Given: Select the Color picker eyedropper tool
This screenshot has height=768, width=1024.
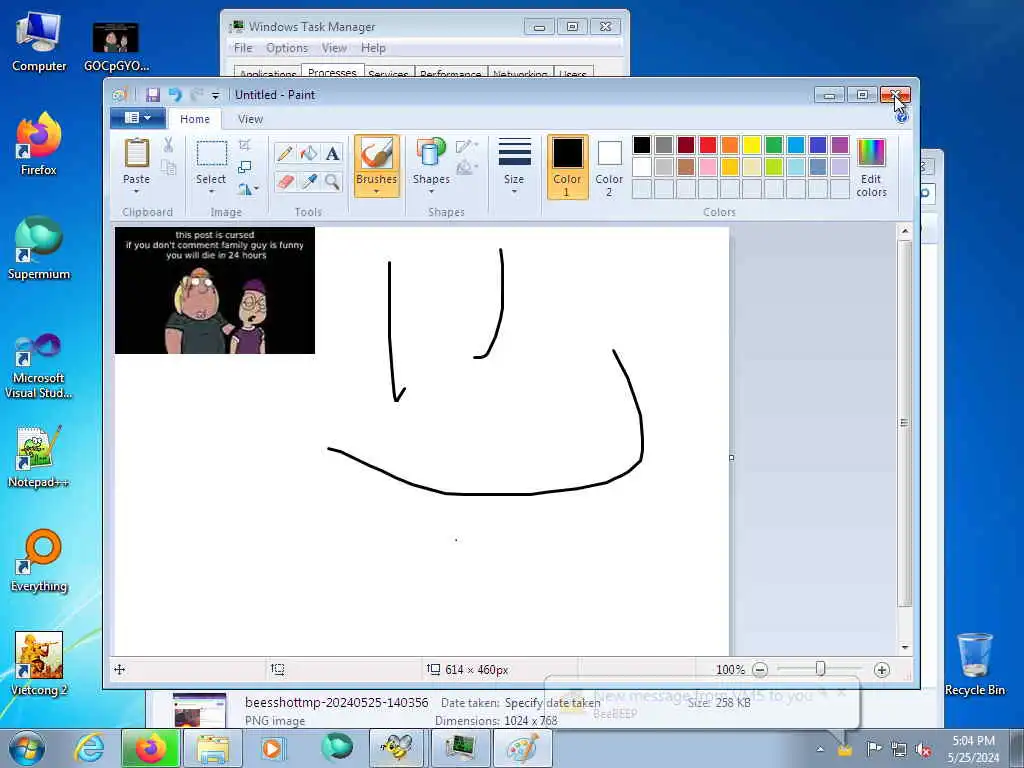Looking at the screenshot, I should pyautogui.click(x=309, y=182).
